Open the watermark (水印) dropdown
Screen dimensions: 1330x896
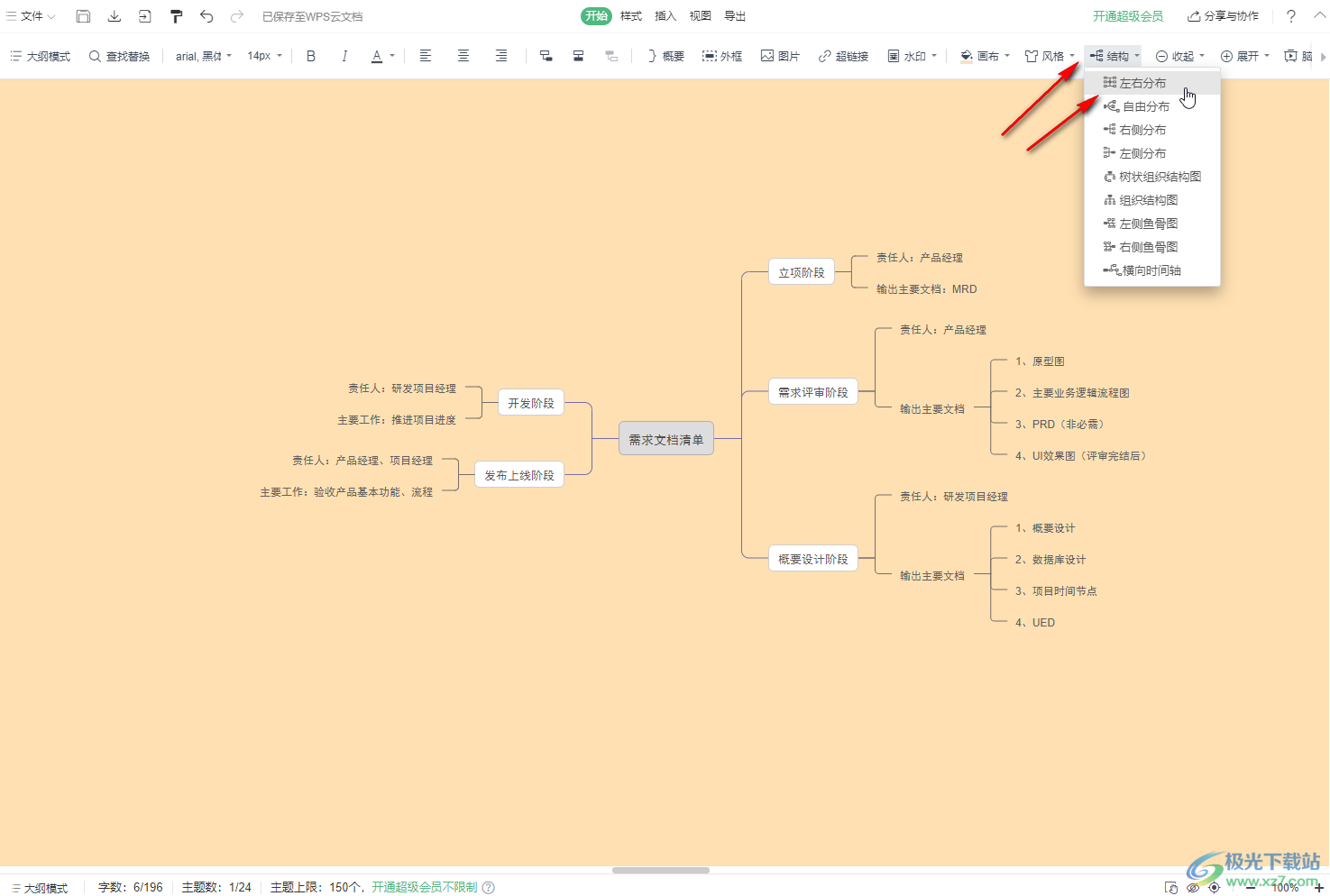click(912, 56)
